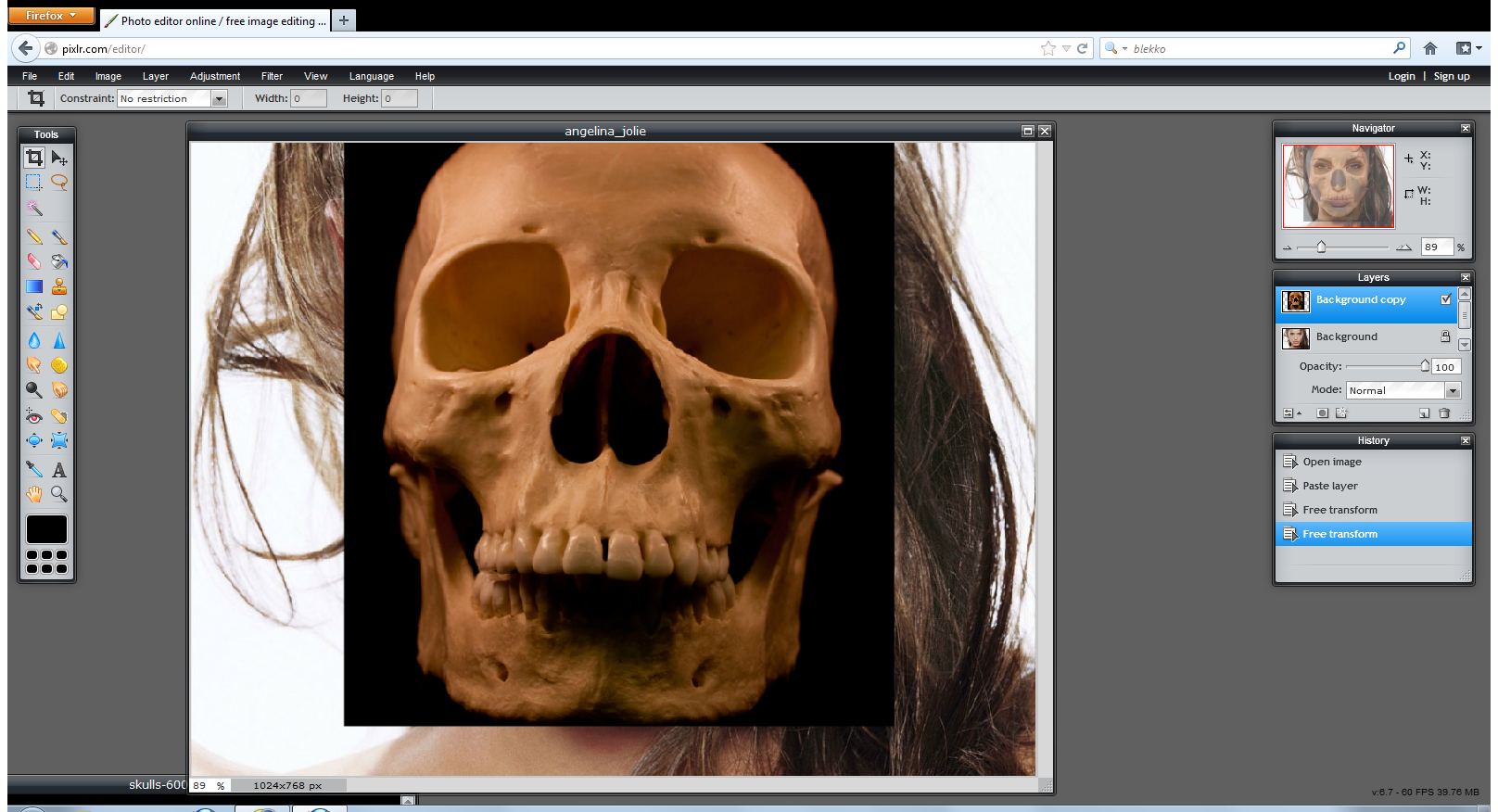Activate the Hand pan tool
This screenshot has width=1498, height=812.
34,494
